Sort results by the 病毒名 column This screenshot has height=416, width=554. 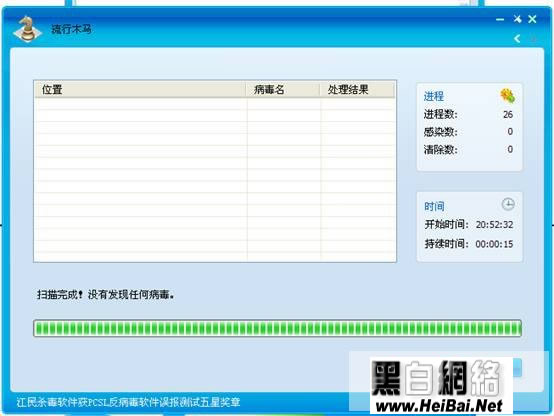tap(283, 89)
